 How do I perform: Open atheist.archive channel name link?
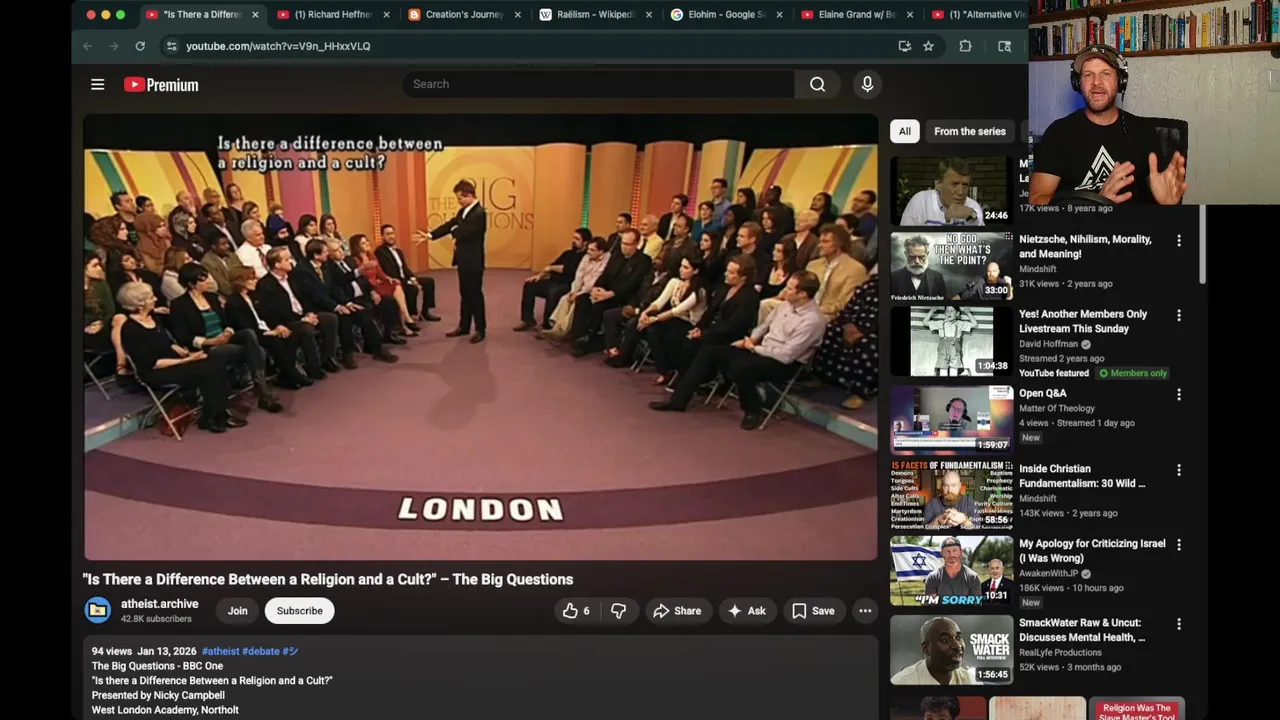coord(159,604)
